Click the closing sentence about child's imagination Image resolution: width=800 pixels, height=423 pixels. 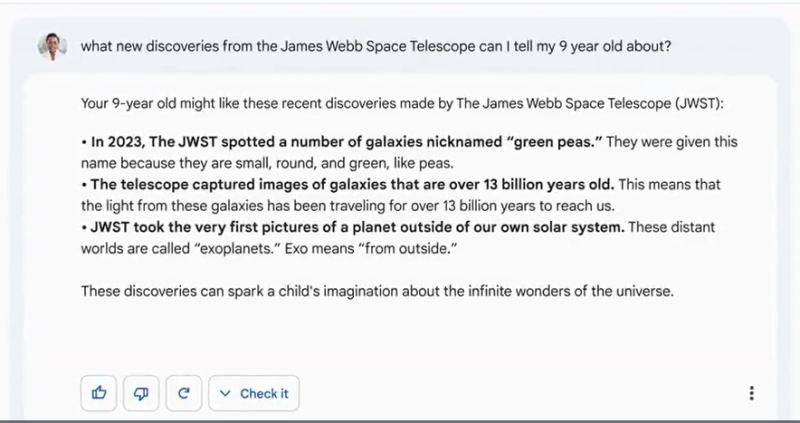(378, 291)
